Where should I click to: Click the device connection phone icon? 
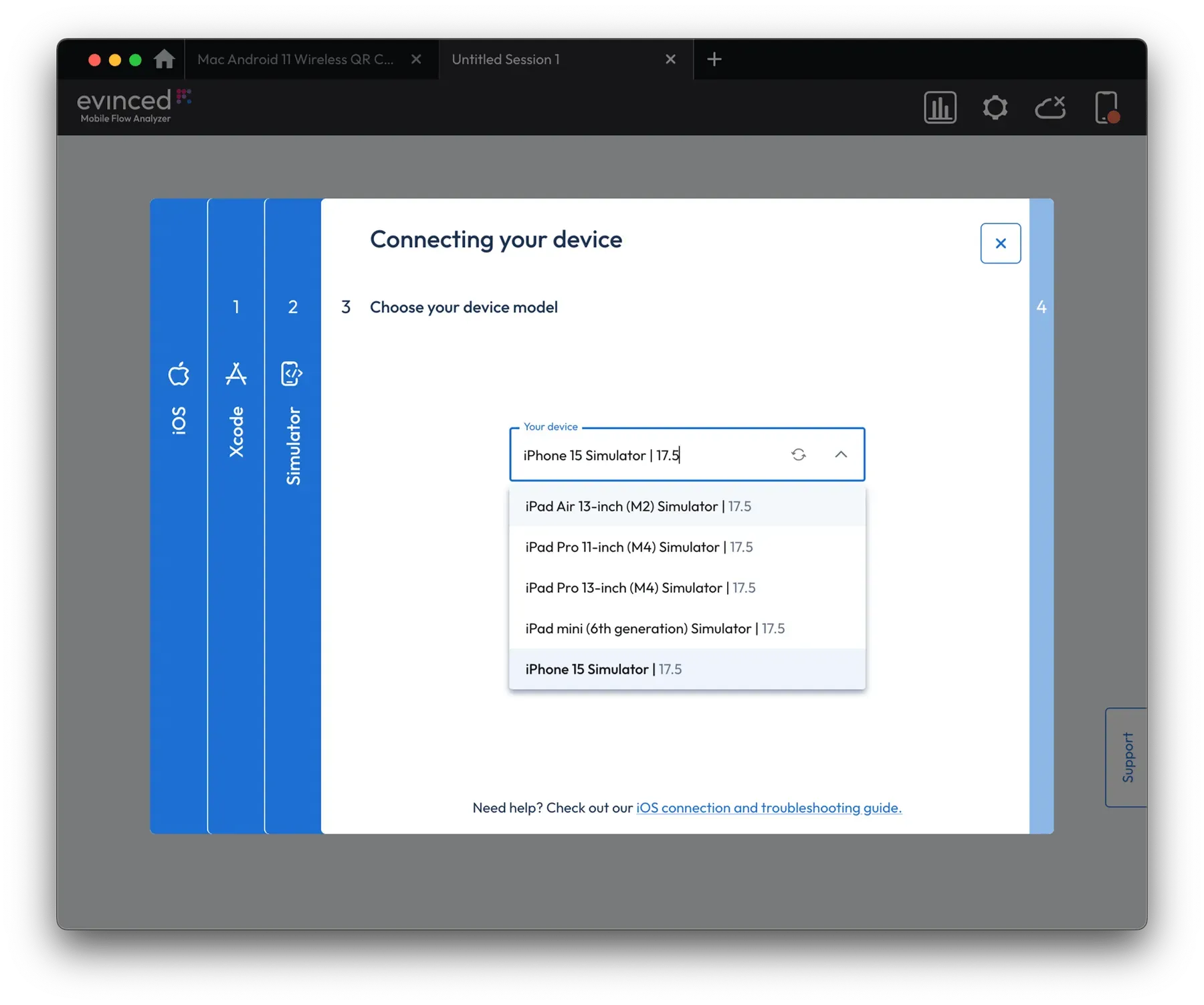(x=1106, y=108)
